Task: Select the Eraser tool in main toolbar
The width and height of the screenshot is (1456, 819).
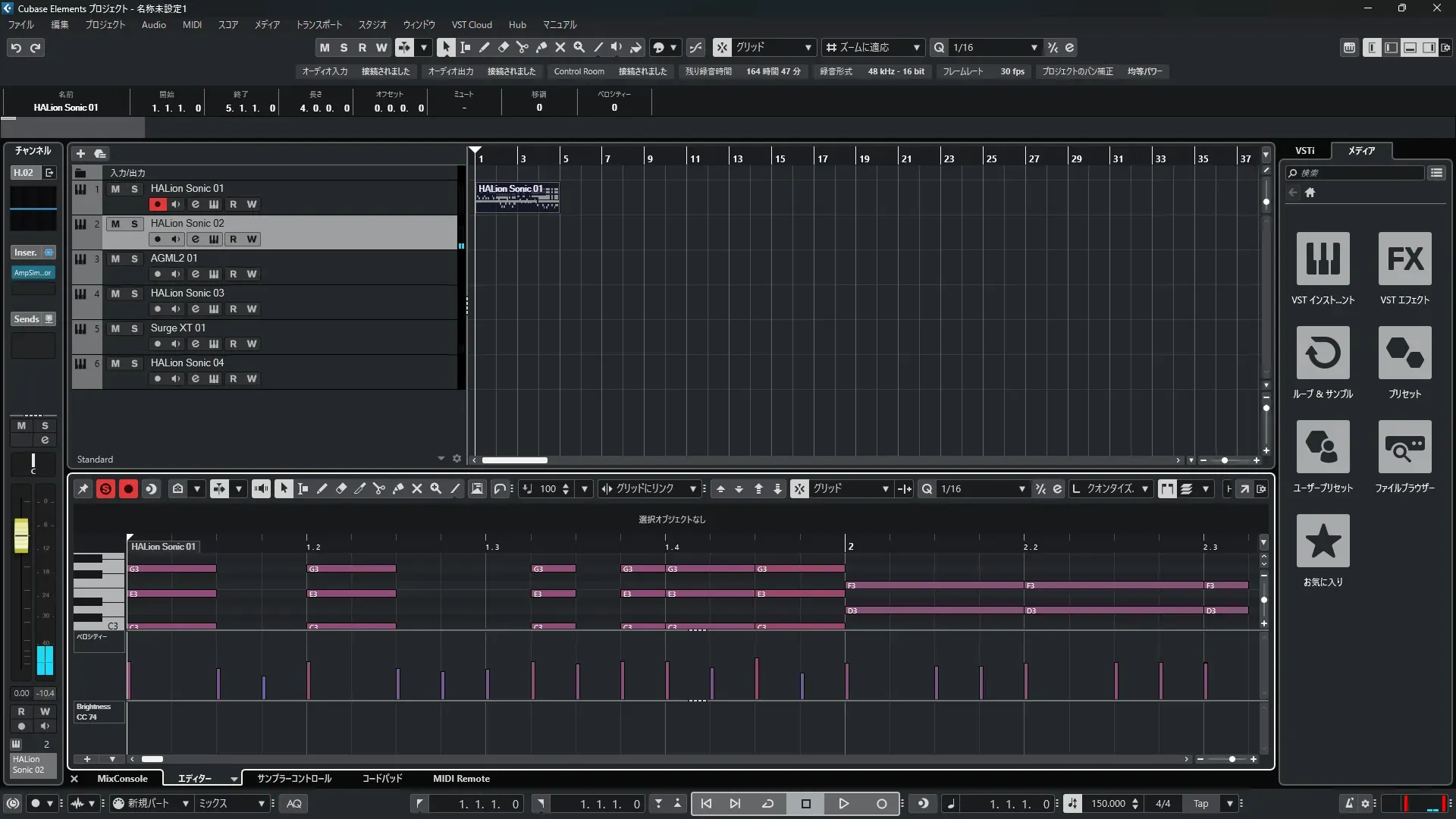Action: [x=504, y=47]
